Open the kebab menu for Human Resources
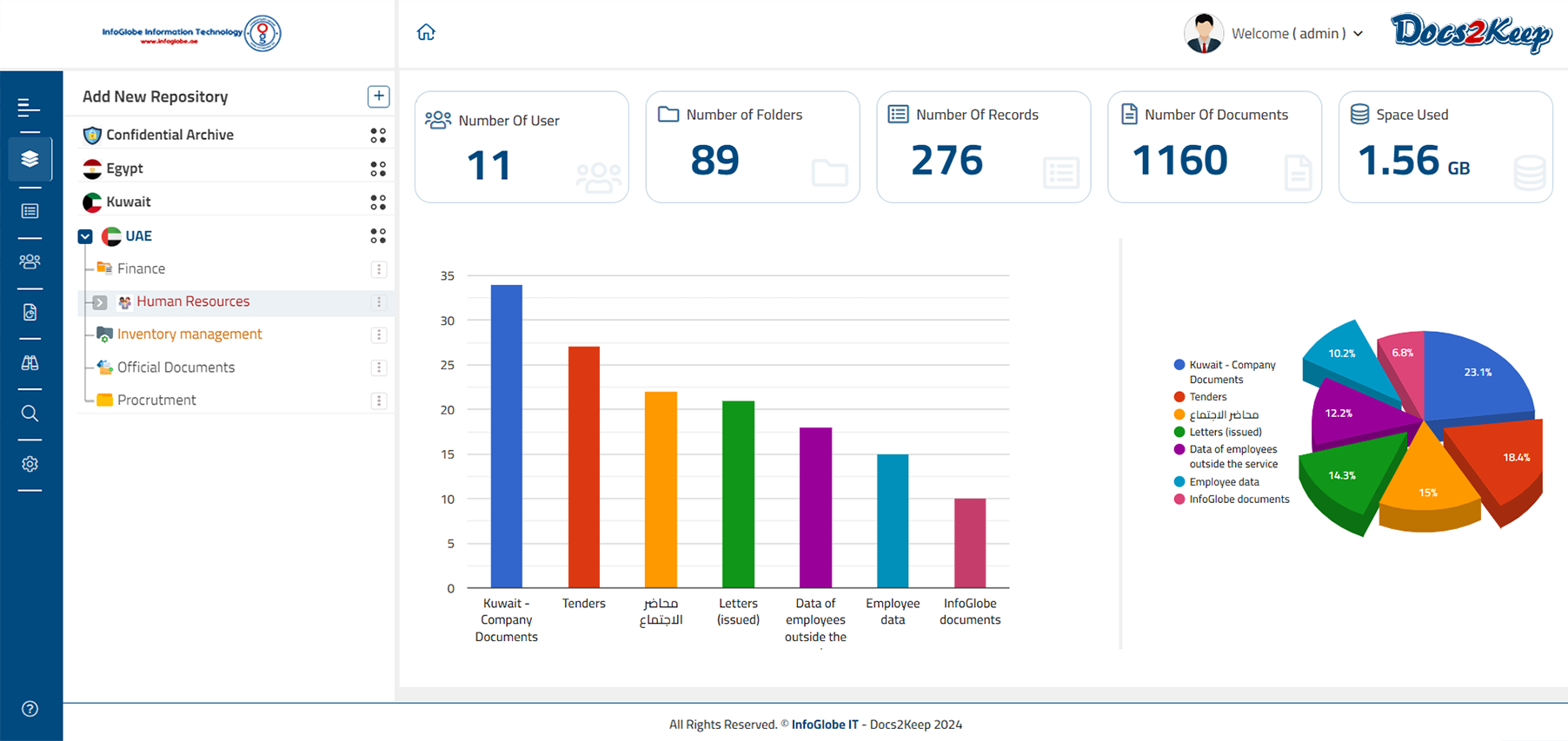Viewport: 1568px width, 741px height. (x=379, y=302)
